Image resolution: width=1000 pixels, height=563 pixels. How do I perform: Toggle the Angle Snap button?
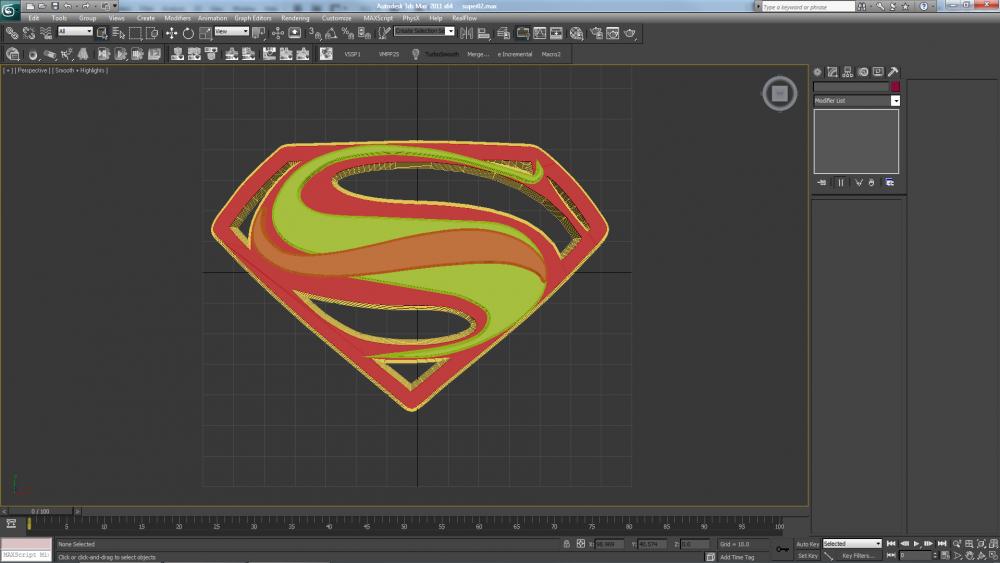[332, 33]
